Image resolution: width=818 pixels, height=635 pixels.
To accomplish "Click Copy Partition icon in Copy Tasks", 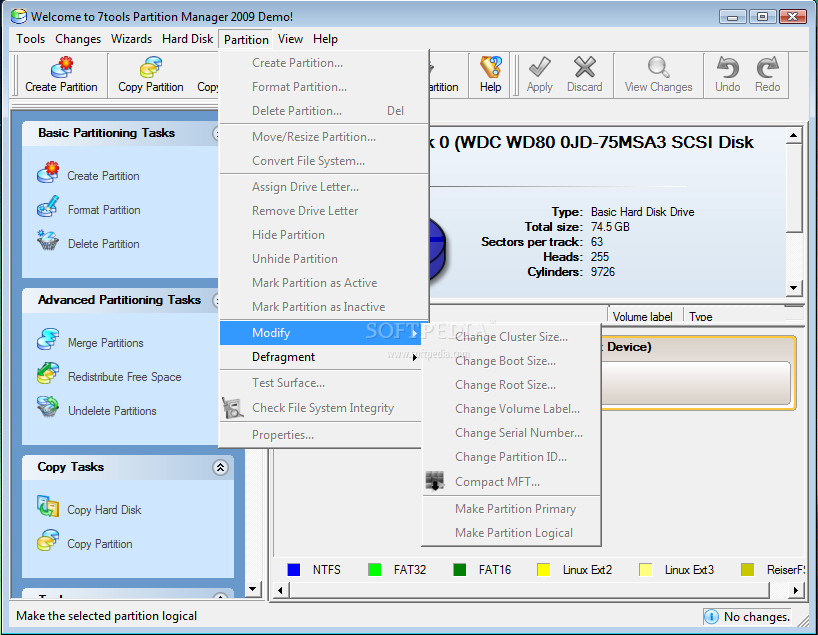I will tap(48, 541).
